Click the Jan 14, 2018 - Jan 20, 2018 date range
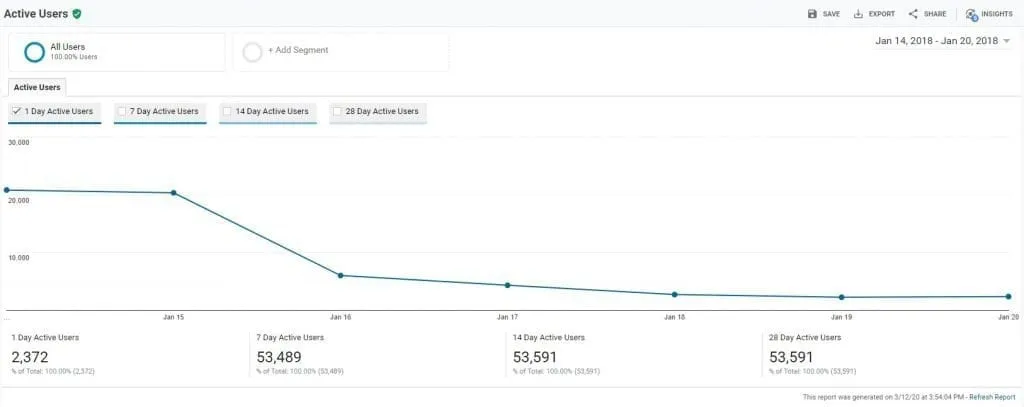1024x407 pixels. (x=936, y=41)
